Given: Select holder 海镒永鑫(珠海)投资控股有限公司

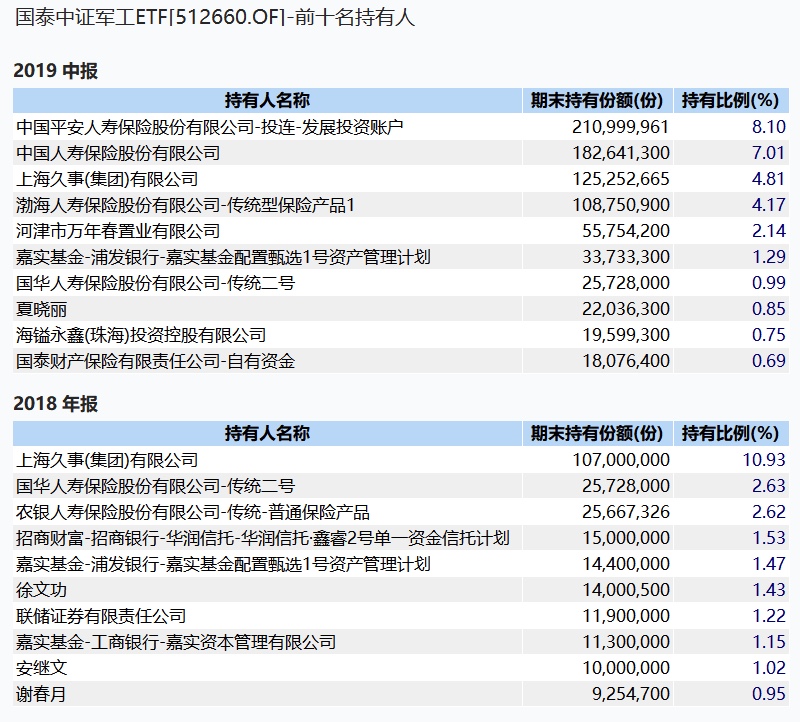Looking at the screenshot, I should click(141, 335).
